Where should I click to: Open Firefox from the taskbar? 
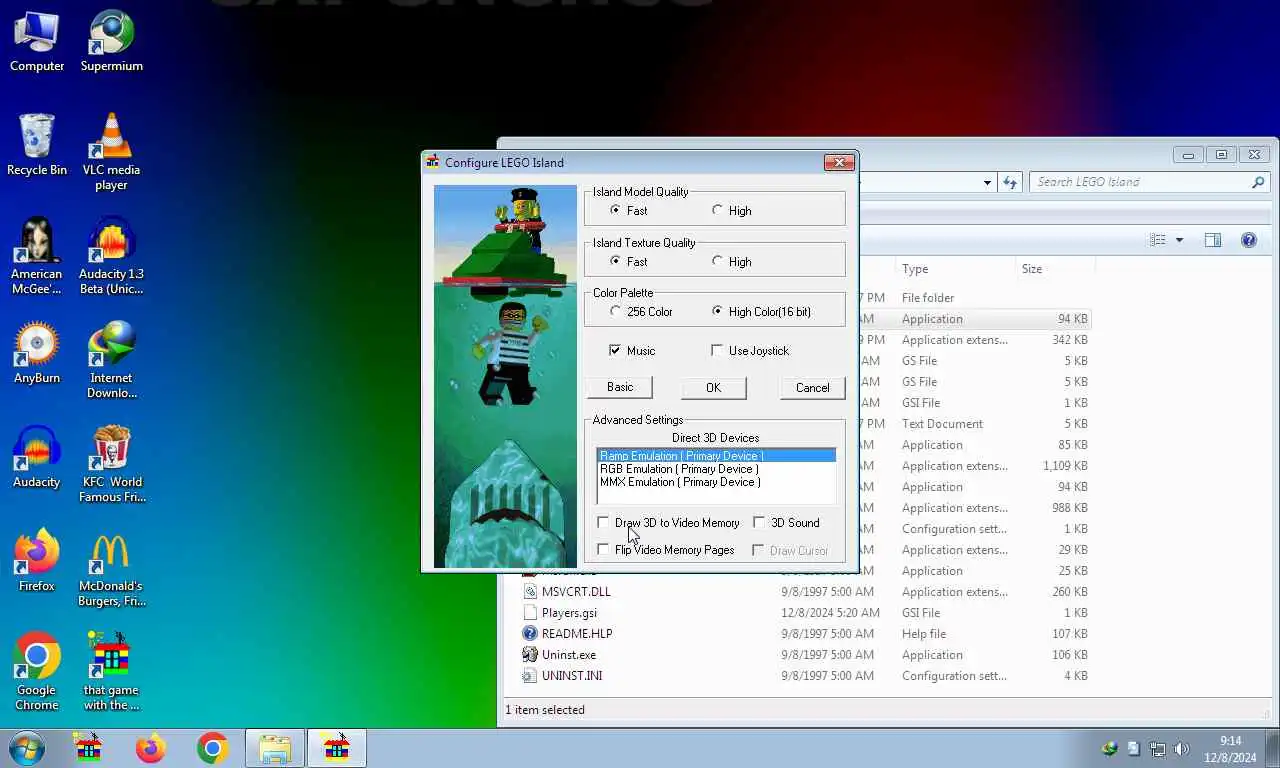(151, 748)
